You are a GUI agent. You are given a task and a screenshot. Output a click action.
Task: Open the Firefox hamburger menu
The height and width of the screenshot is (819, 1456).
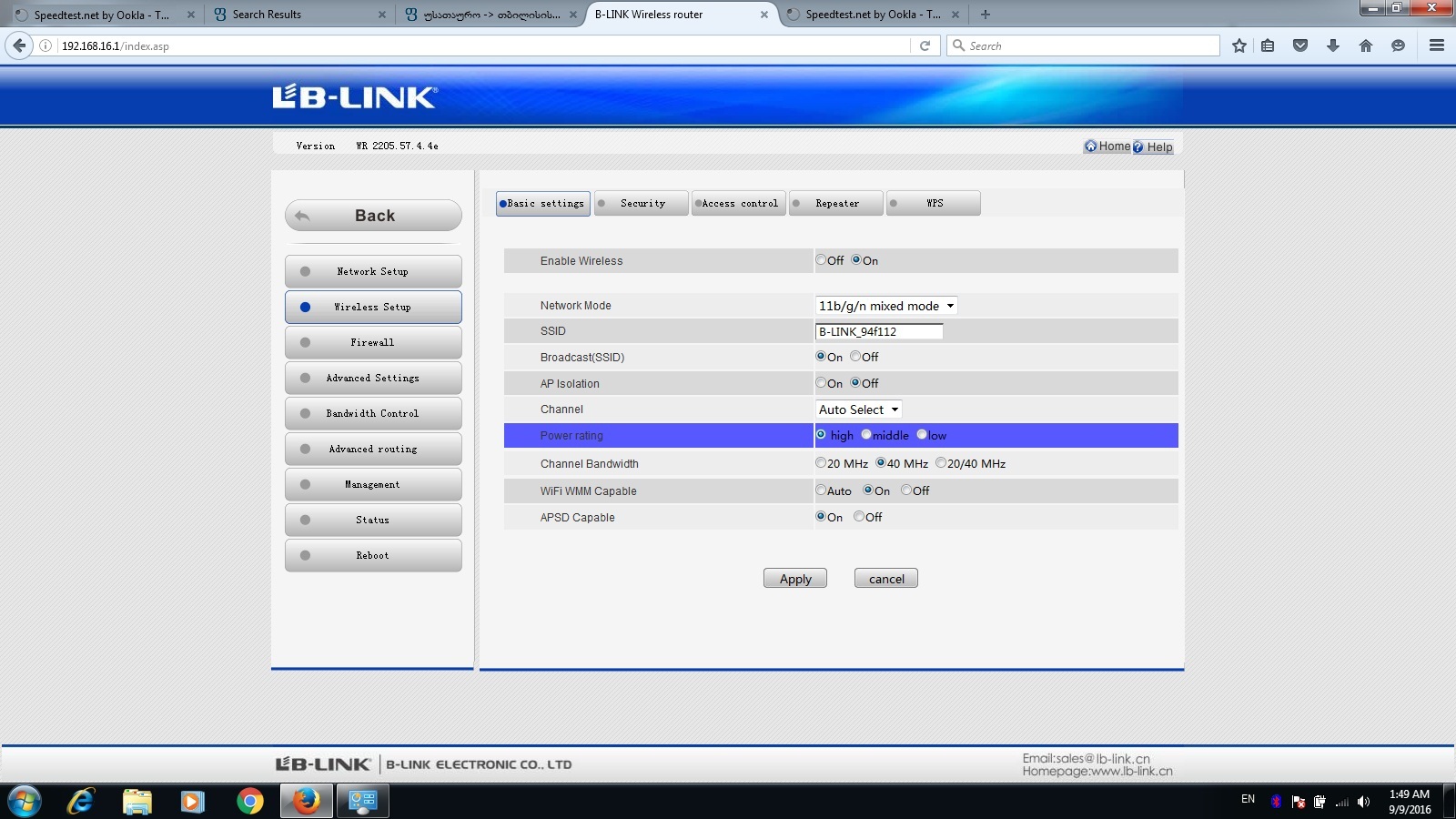[1437, 45]
